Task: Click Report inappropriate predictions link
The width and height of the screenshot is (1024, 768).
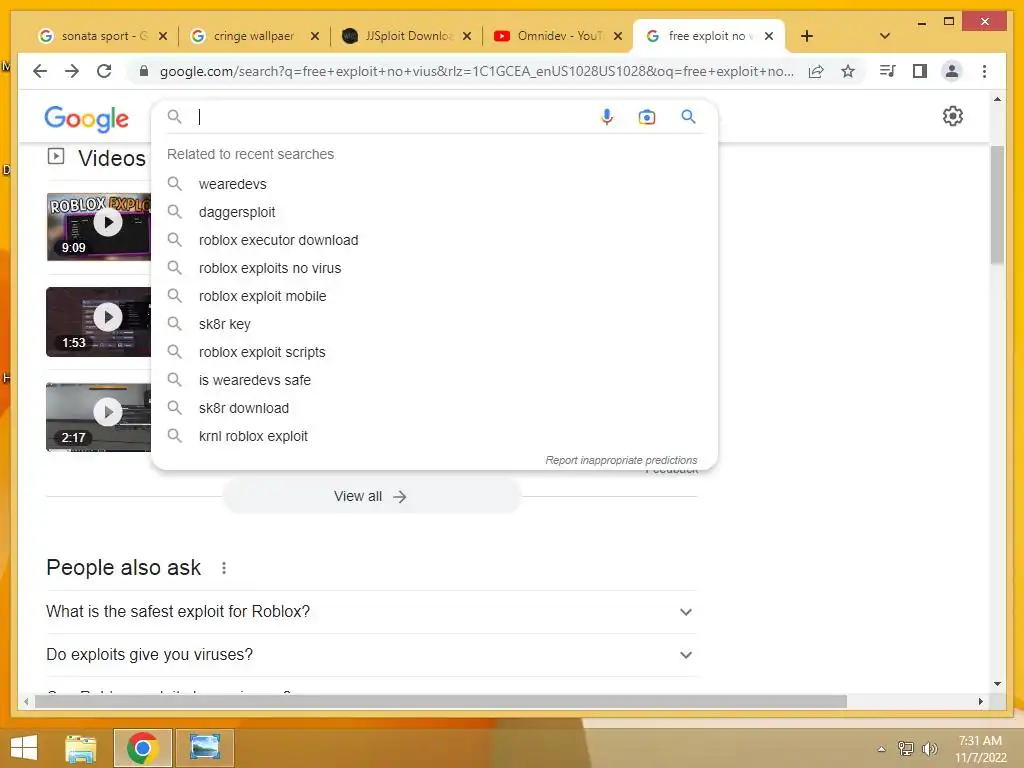Action: (621, 460)
